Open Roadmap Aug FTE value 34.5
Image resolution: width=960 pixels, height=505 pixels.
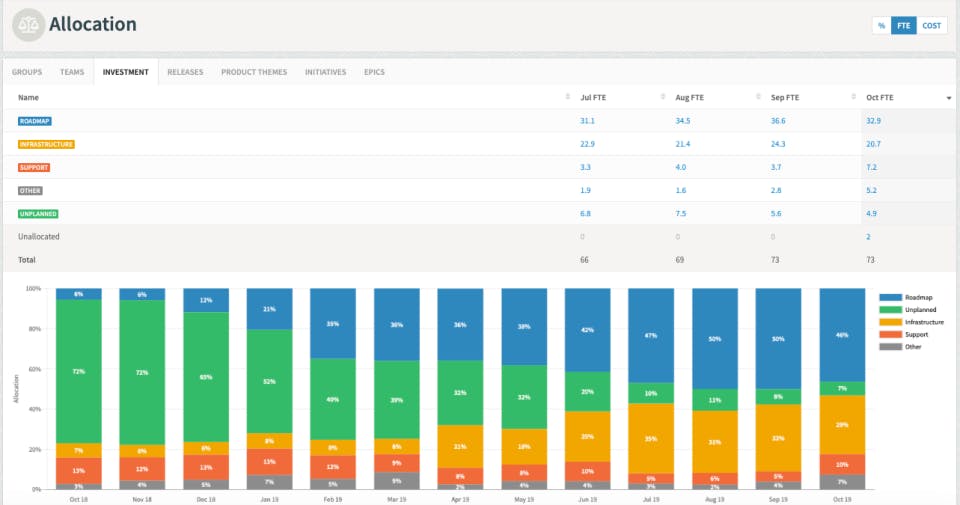click(x=683, y=121)
